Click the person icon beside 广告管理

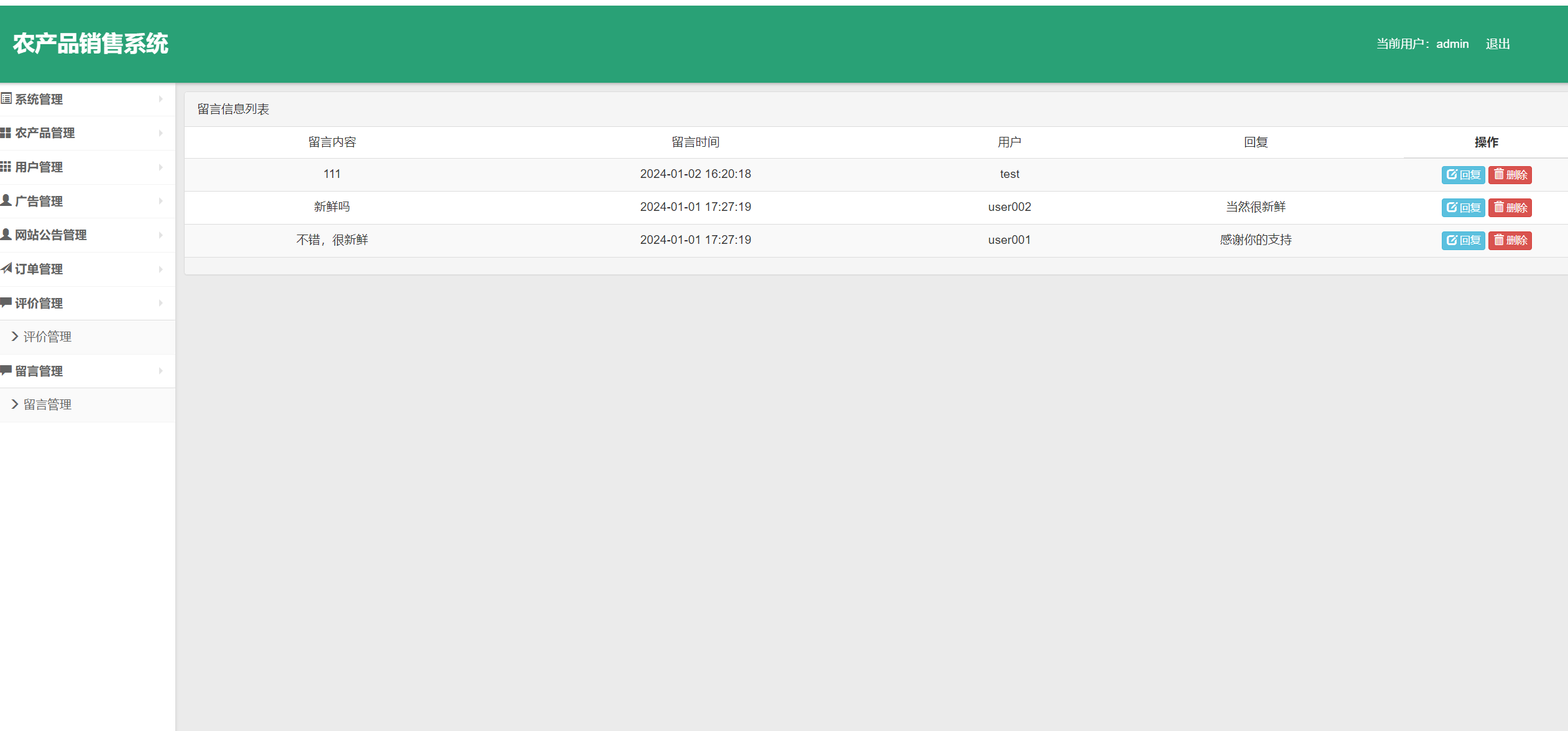coord(6,200)
